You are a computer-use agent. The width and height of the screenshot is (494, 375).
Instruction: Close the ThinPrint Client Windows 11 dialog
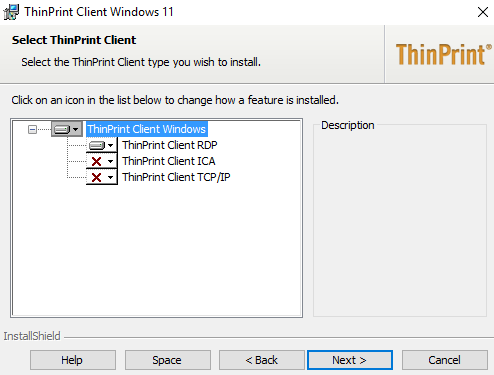(x=483, y=12)
